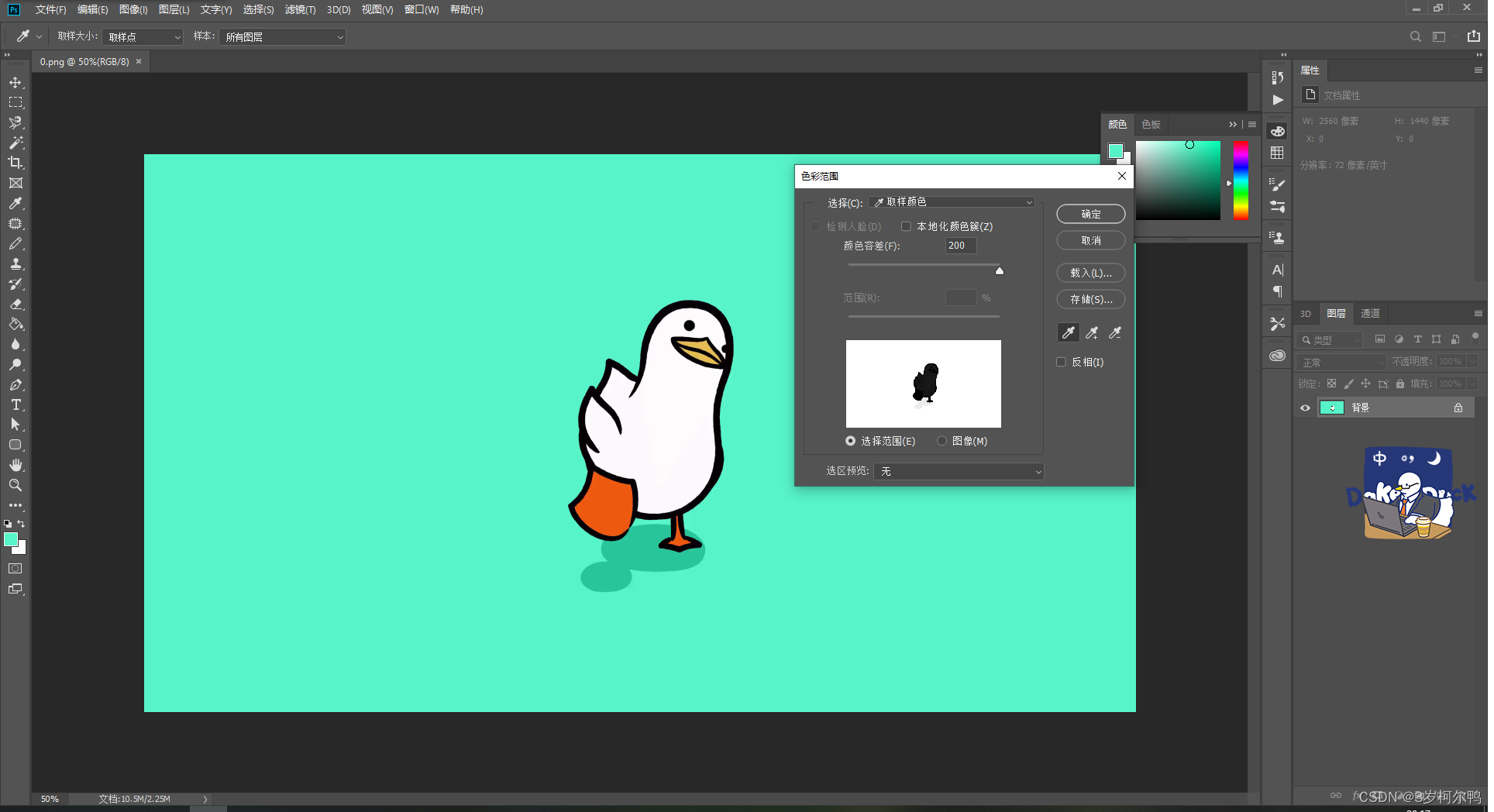Open the 滤镜 menu
This screenshot has width=1494, height=812.
(300, 9)
